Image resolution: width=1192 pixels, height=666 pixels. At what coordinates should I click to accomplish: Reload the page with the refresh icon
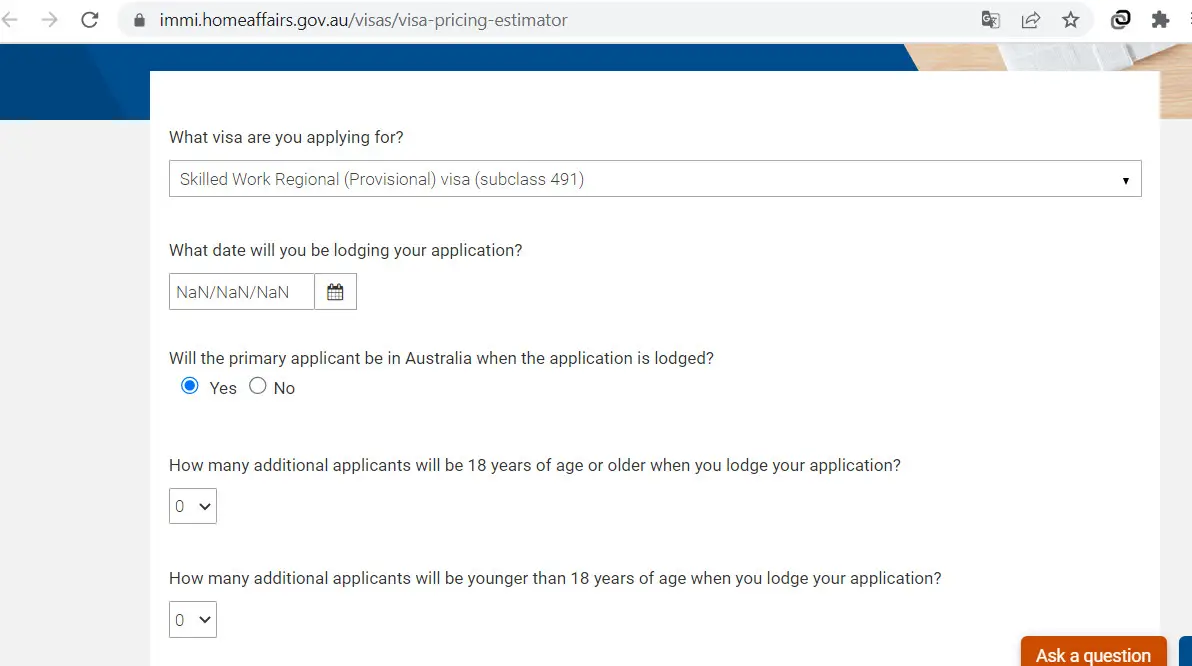(x=90, y=20)
